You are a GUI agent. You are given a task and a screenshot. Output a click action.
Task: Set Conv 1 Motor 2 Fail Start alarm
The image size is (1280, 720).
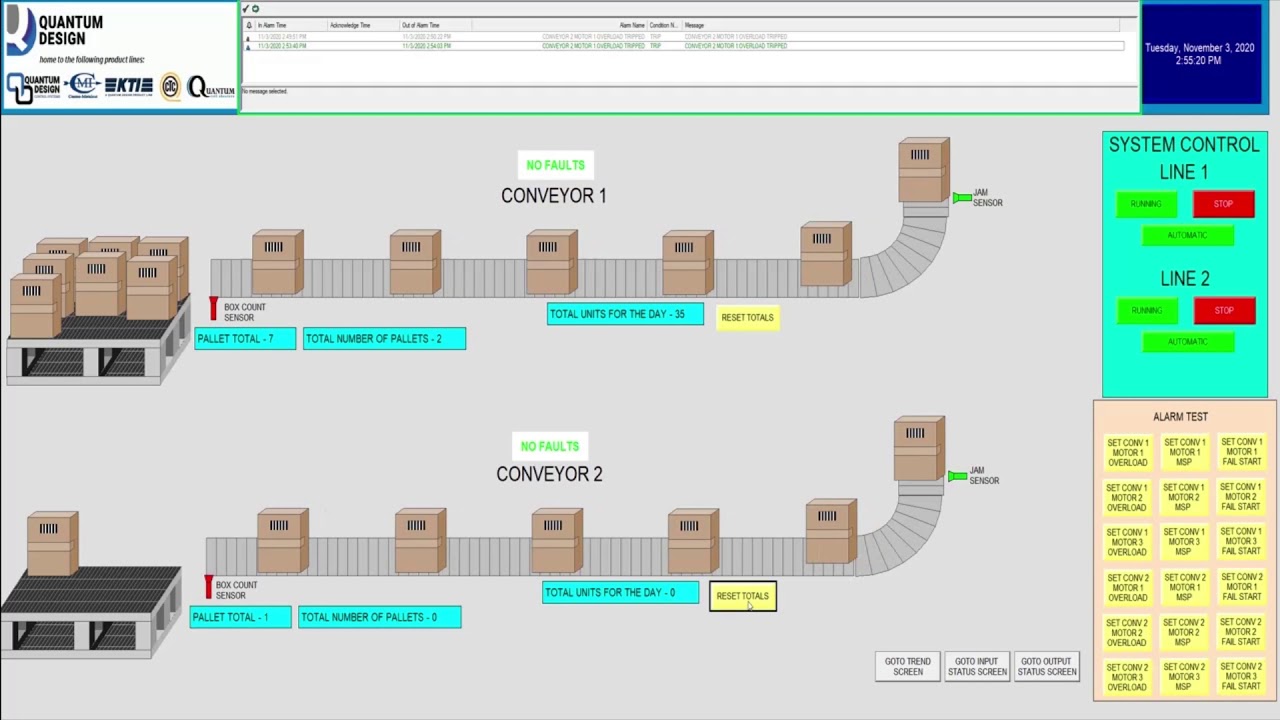tap(1241, 497)
